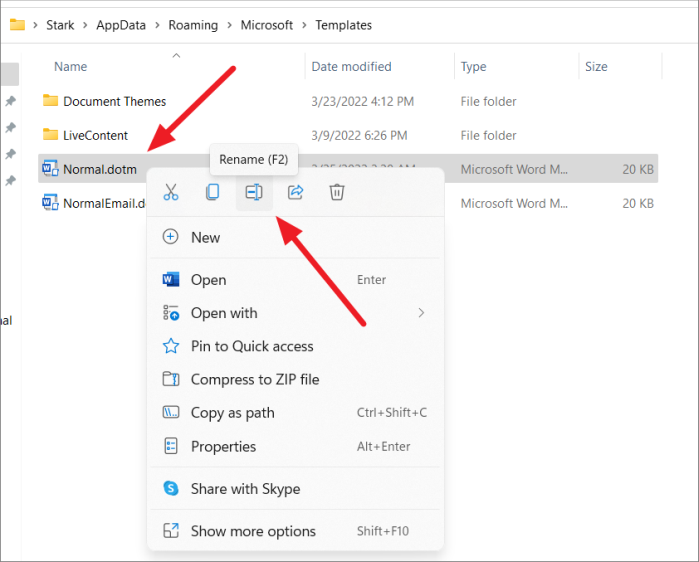Sort by Date modified column header
This screenshot has width=699, height=562.
pos(351,66)
